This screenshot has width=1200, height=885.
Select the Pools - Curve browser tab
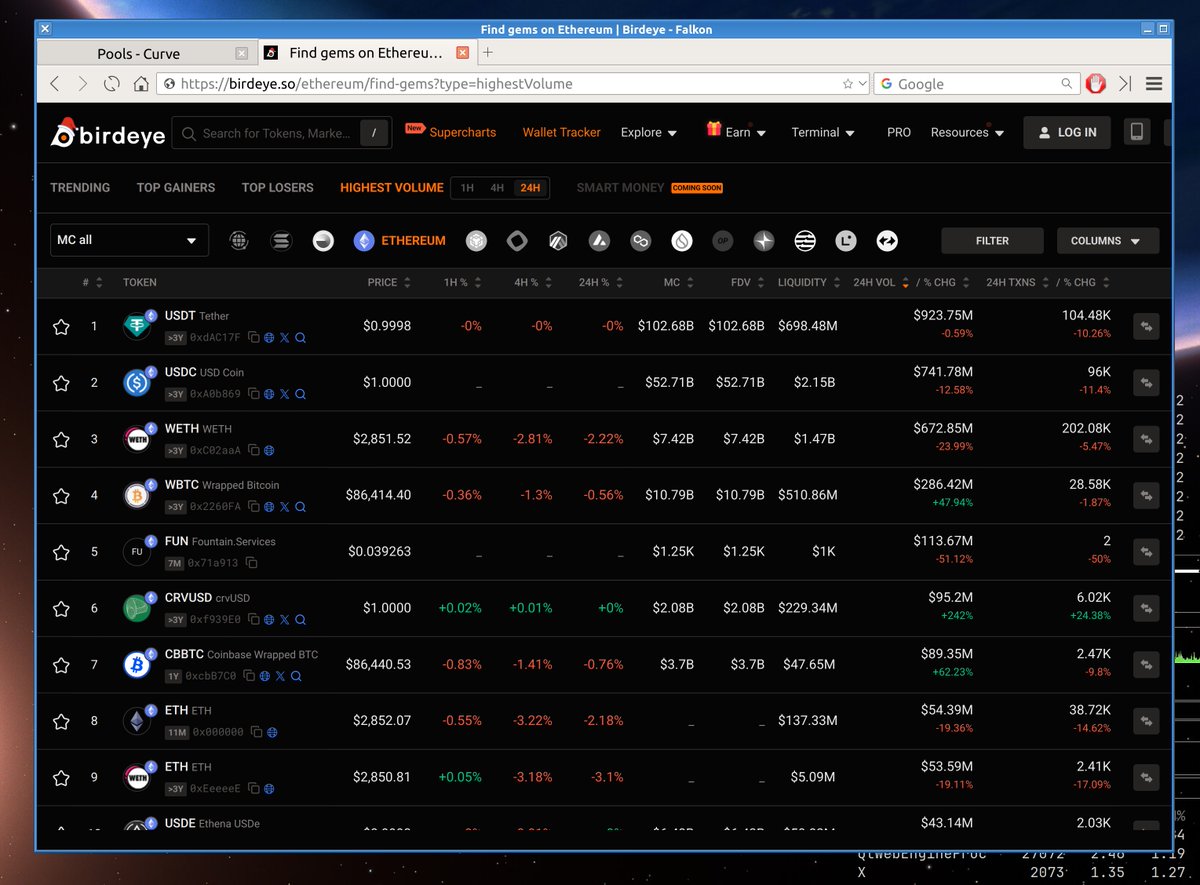pos(137,52)
